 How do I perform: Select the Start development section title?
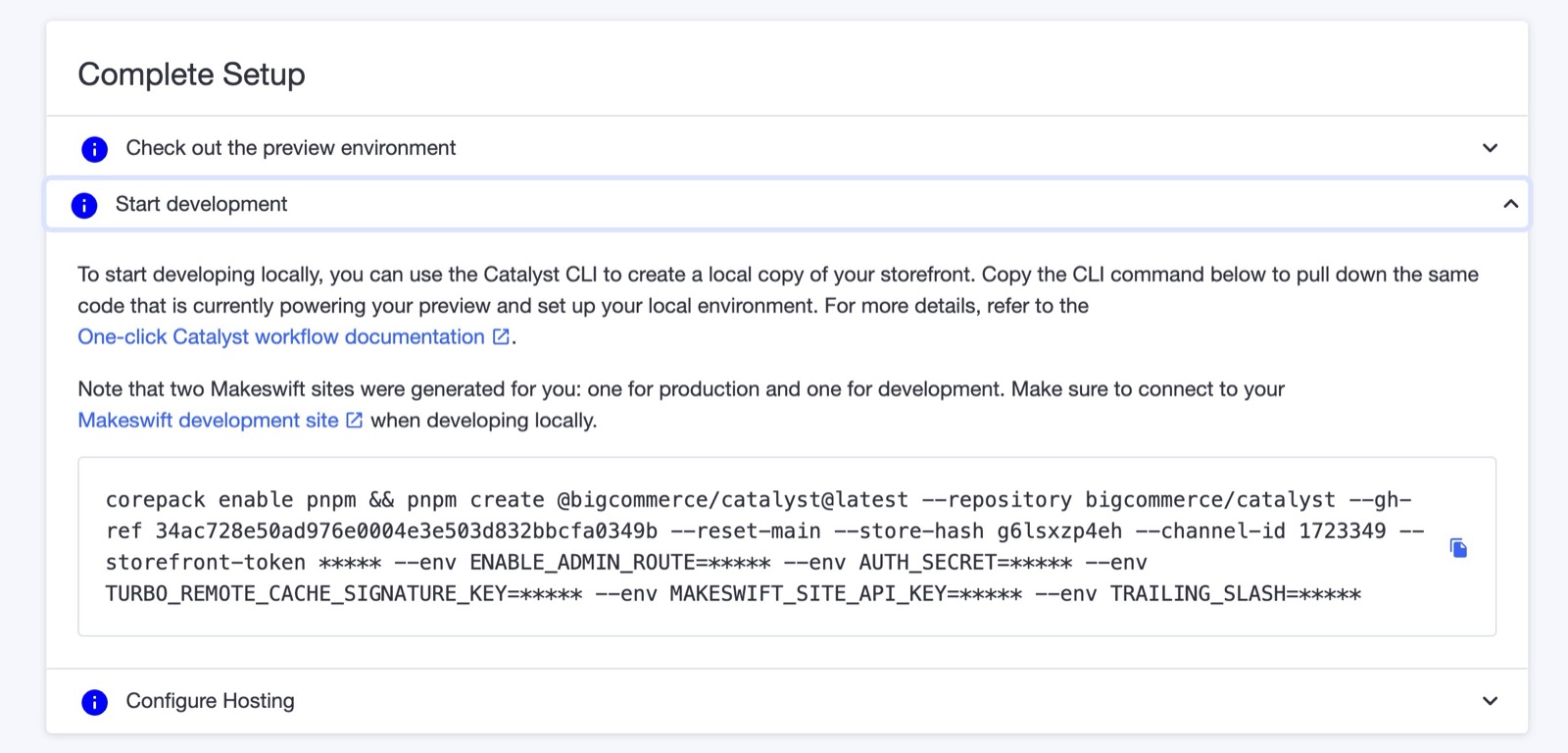(201, 204)
